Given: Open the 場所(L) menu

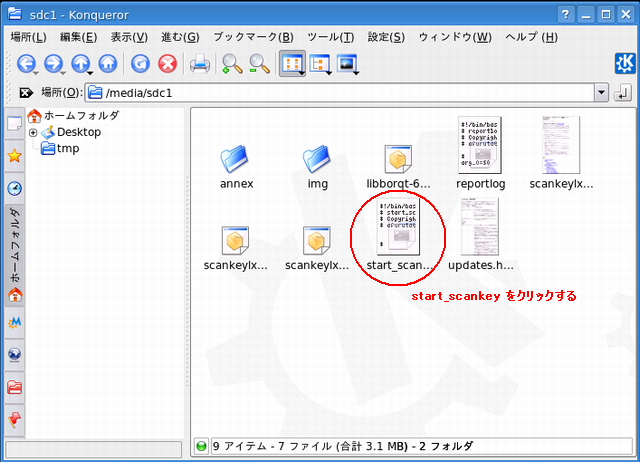Looking at the screenshot, I should pyautogui.click(x=29, y=37).
